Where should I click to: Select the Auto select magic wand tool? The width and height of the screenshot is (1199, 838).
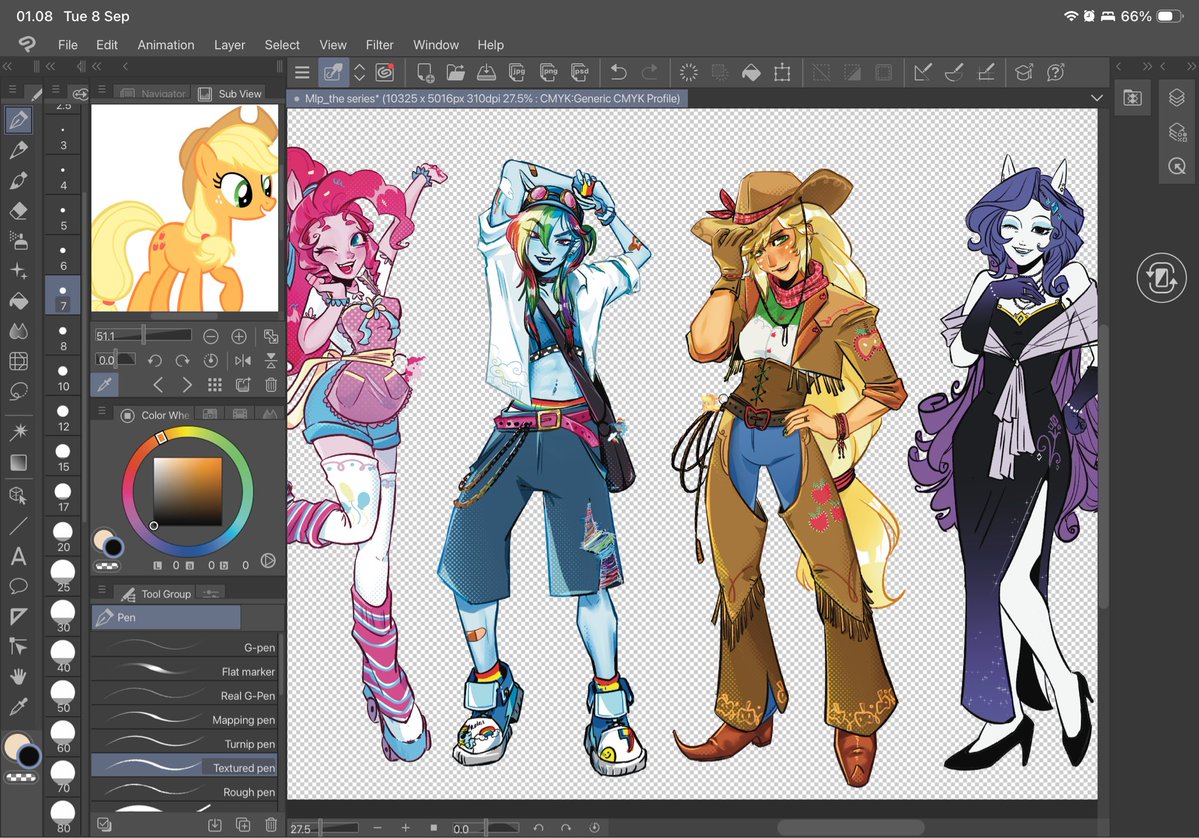click(18, 431)
